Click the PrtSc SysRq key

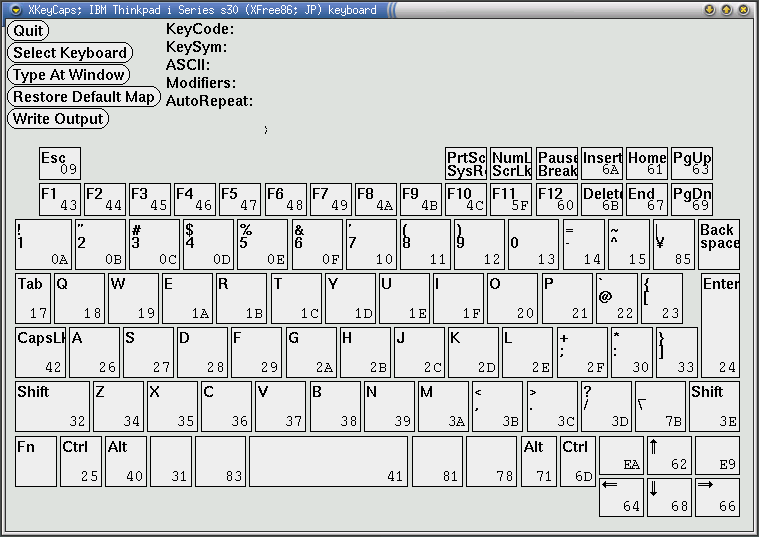pos(466,163)
